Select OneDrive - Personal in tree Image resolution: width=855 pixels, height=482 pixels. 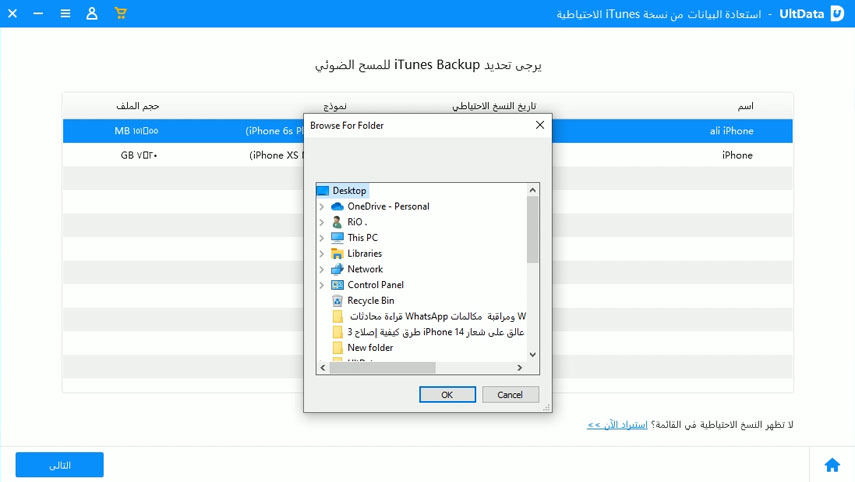coord(388,206)
